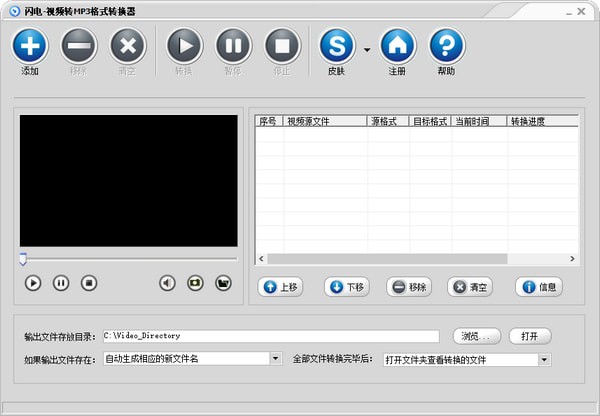Click the list Remove (移除) button
Viewport: 600px width, 416px height.
click(x=409, y=287)
